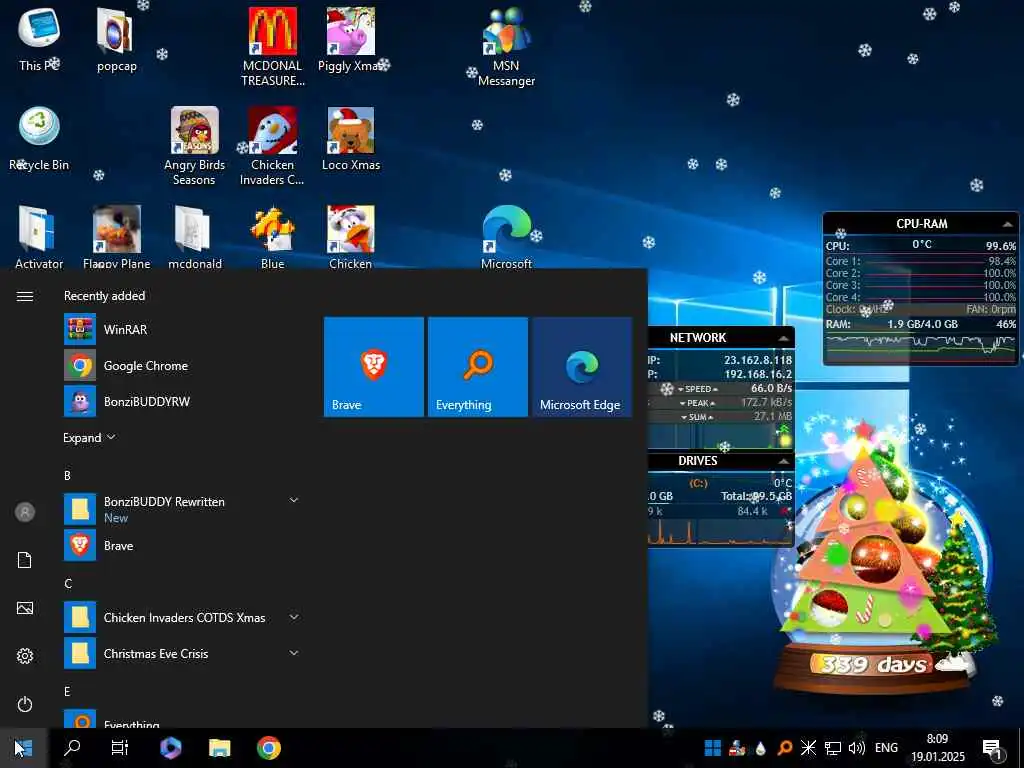Viewport: 1024px width, 768px height.
Task: Open the Activator desktop icon
Action: [x=39, y=236]
